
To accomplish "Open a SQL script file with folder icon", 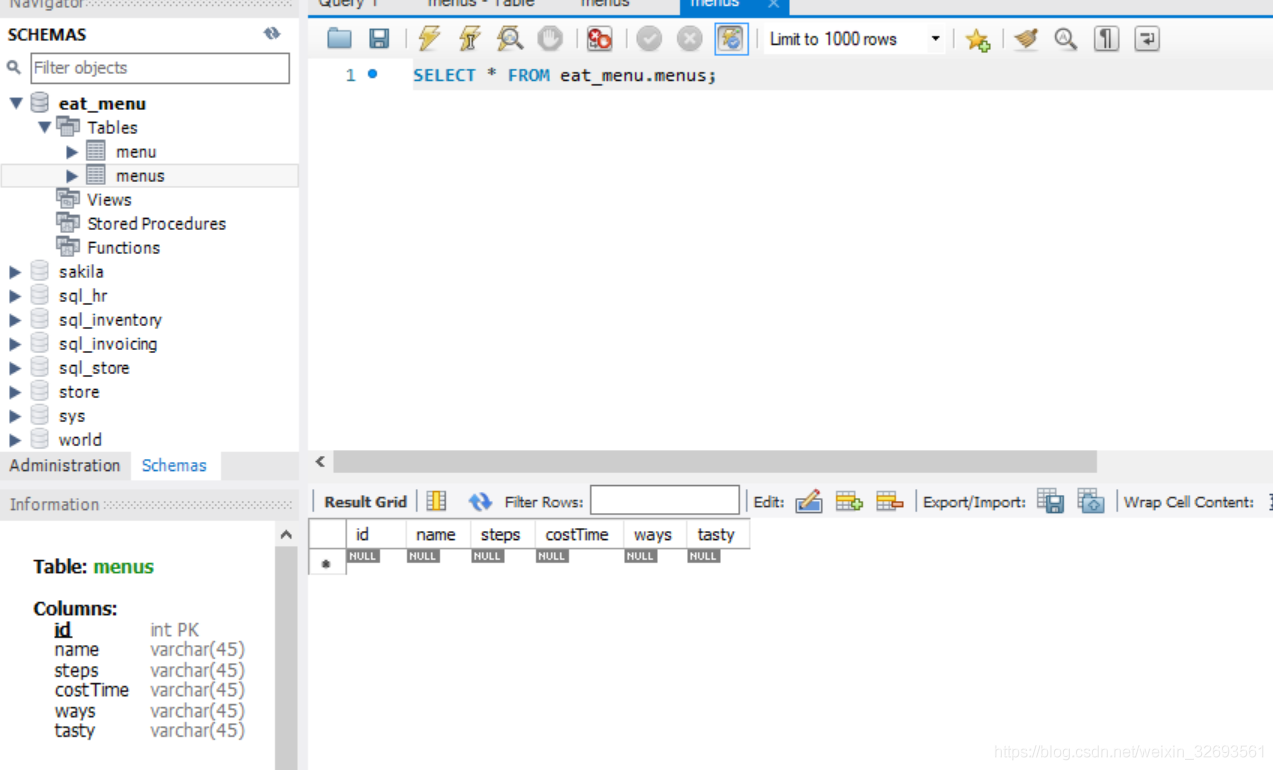I will [x=339, y=39].
